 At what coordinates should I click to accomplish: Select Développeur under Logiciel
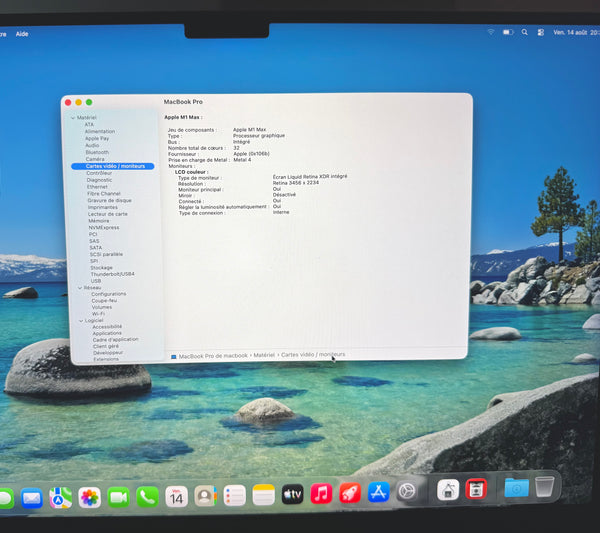tap(108, 353)
